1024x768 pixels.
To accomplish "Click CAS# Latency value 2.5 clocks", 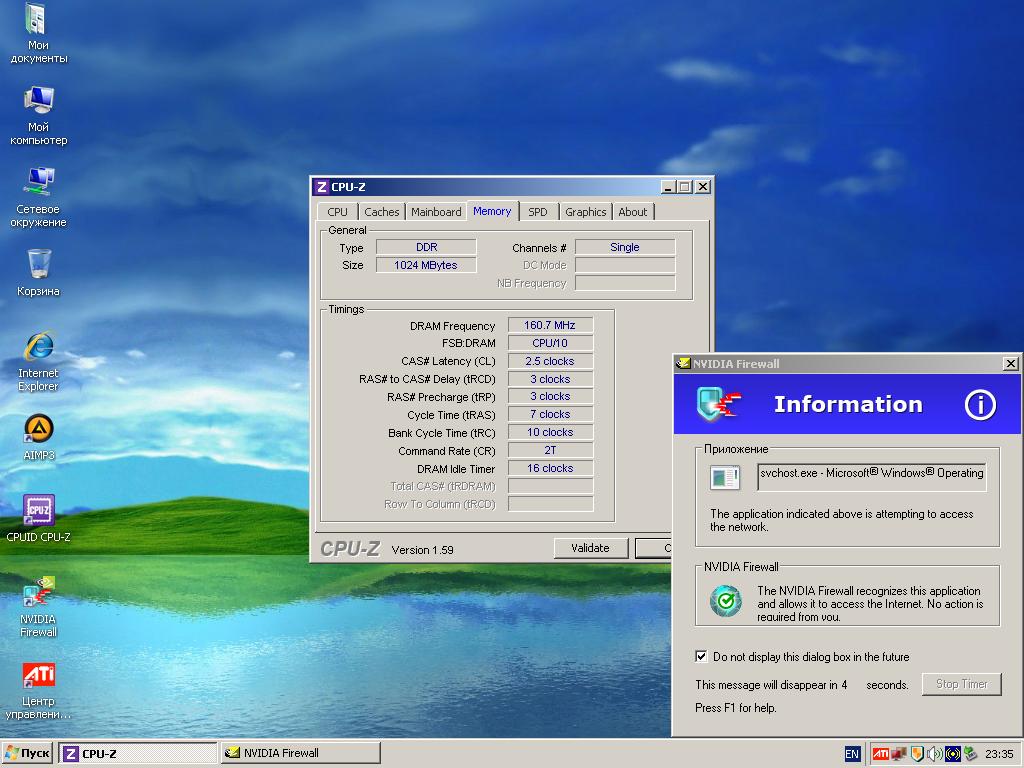I will tap(551, 361).
